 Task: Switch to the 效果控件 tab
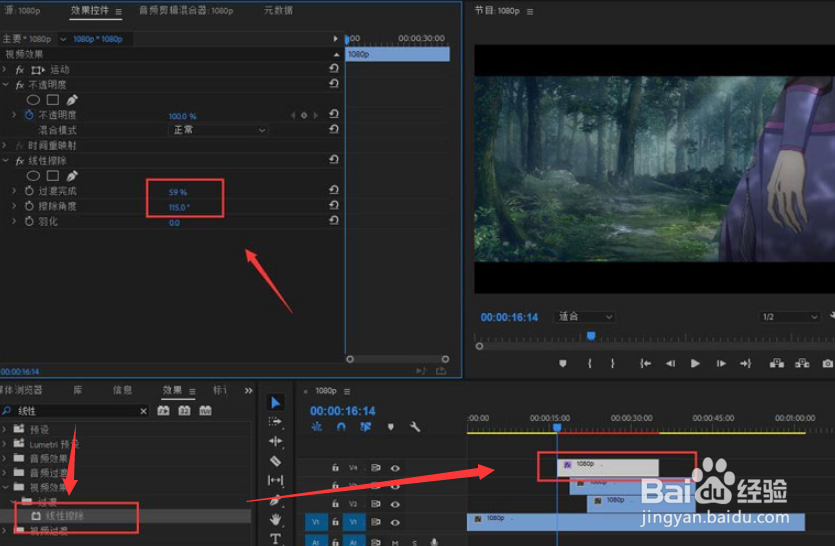pyautogui.click(x=90, y=10)
